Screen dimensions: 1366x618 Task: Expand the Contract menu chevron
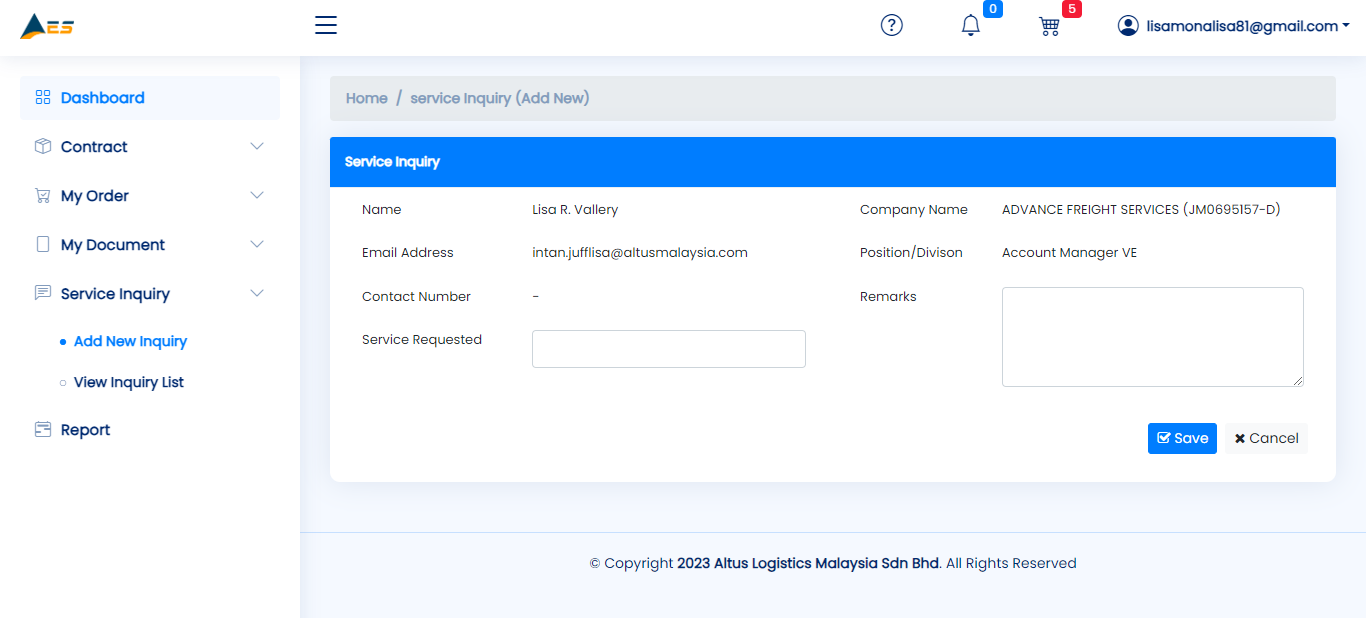click(257, 147)
